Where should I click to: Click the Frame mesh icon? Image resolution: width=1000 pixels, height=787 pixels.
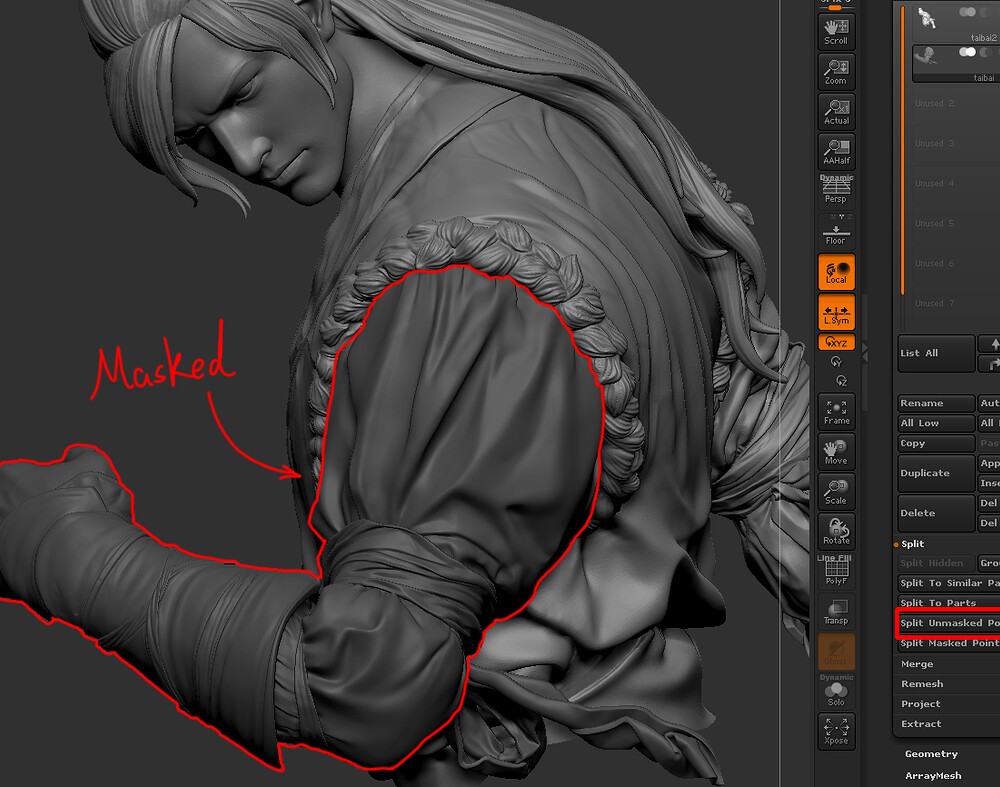pyautogui.click(x=836, y=412)
